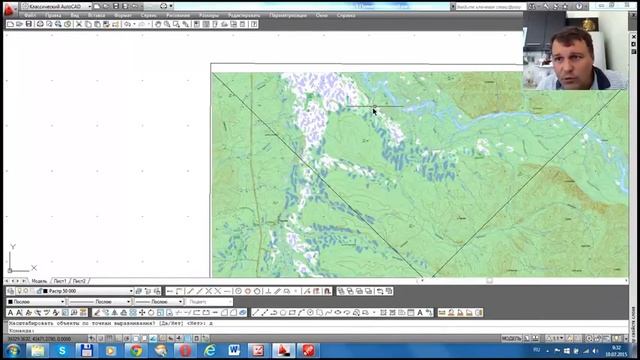640x360 pixels.
Task: Click the Single Line Text tool
Action: click(x=19, y=313)
